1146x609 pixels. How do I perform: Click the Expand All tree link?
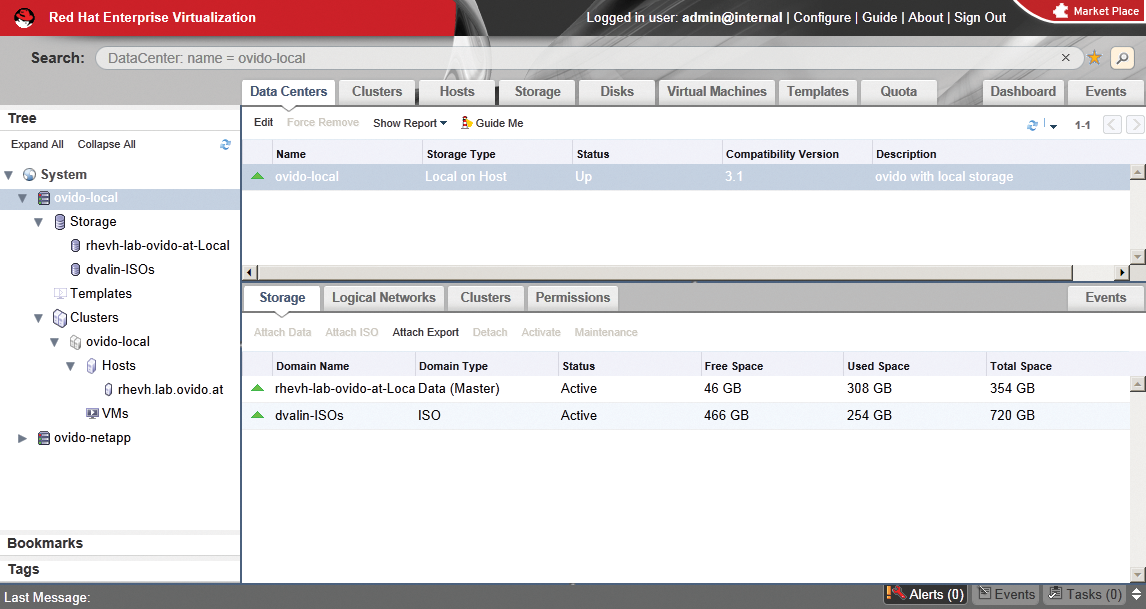click(37, 144)
